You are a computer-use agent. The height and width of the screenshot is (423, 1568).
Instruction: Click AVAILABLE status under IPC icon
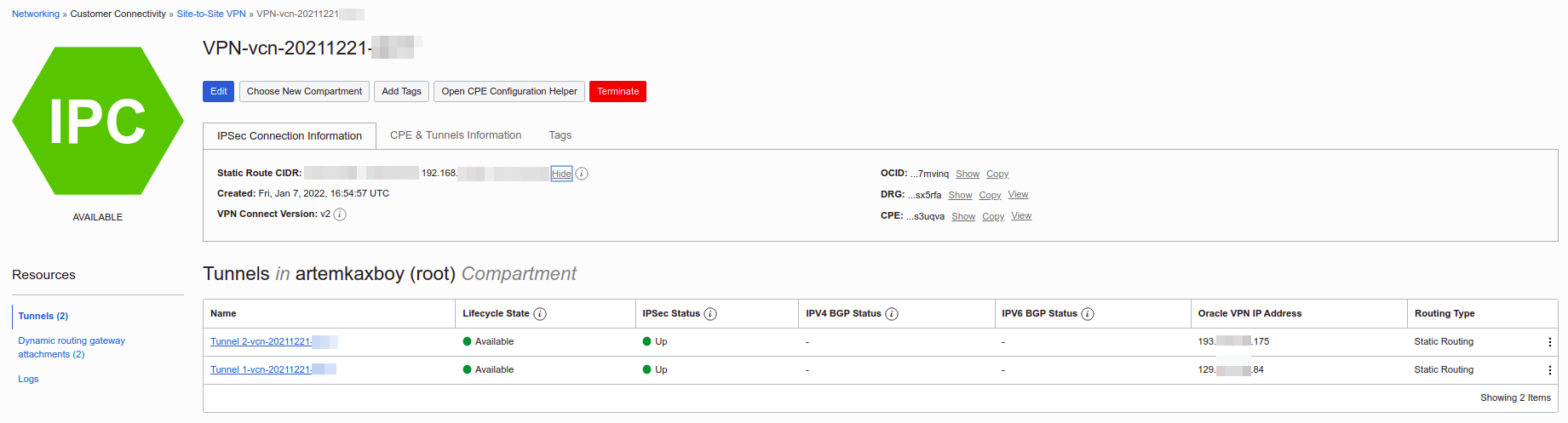point(98,218)
